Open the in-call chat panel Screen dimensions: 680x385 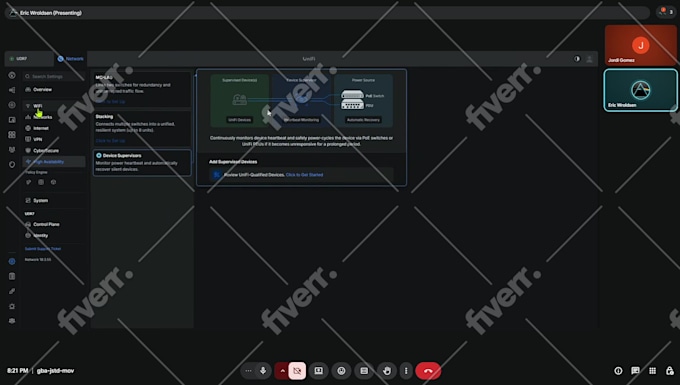[635, 371]
